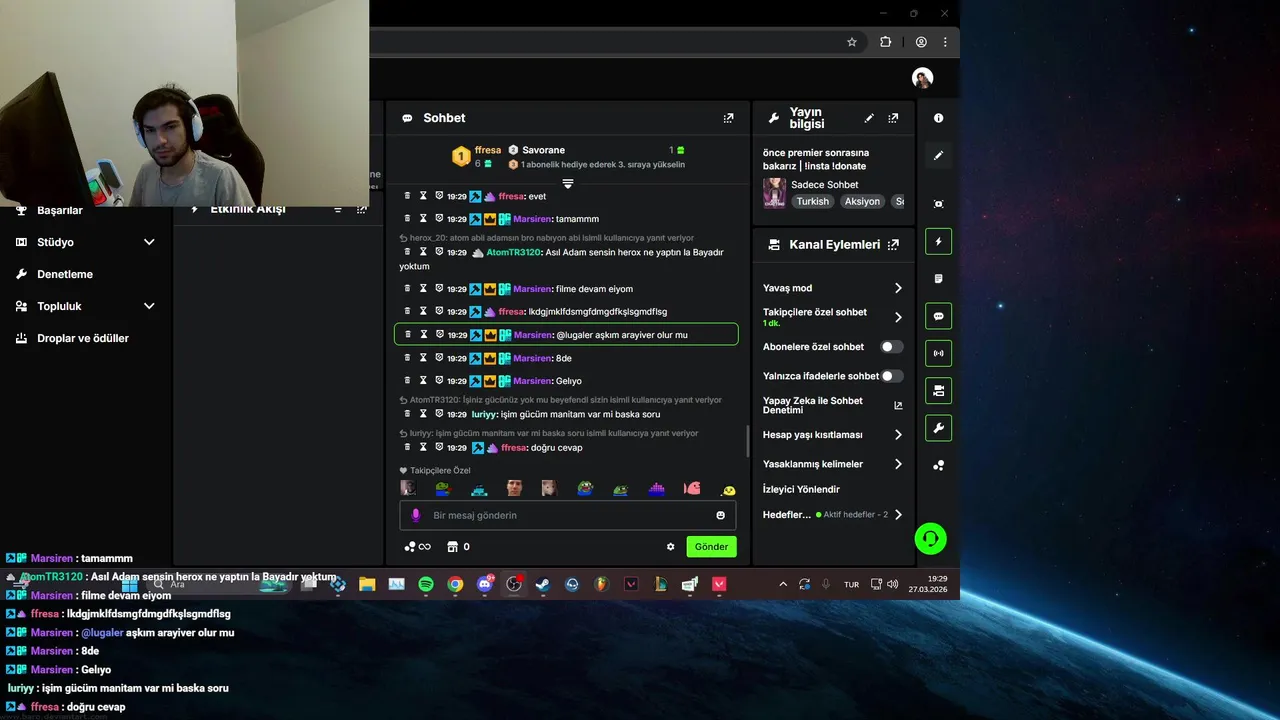Toggle the chat bubble panel icon in sidebar

pos(938,316)
